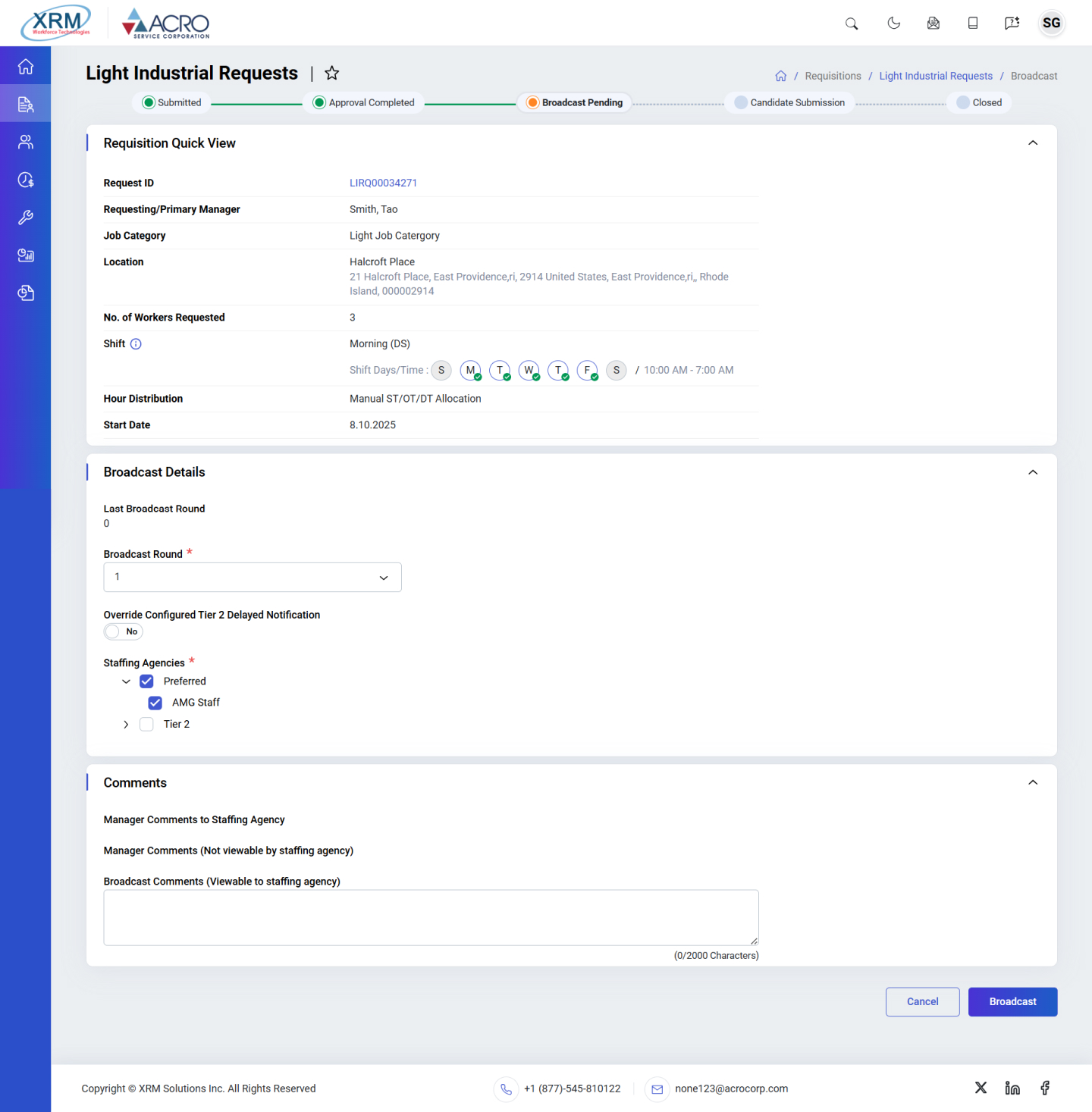Image resolution: width=1092 pixels, height=1112 pixels.
Task: Expand the Tier 2 tree node
Action: coord(126,725)
